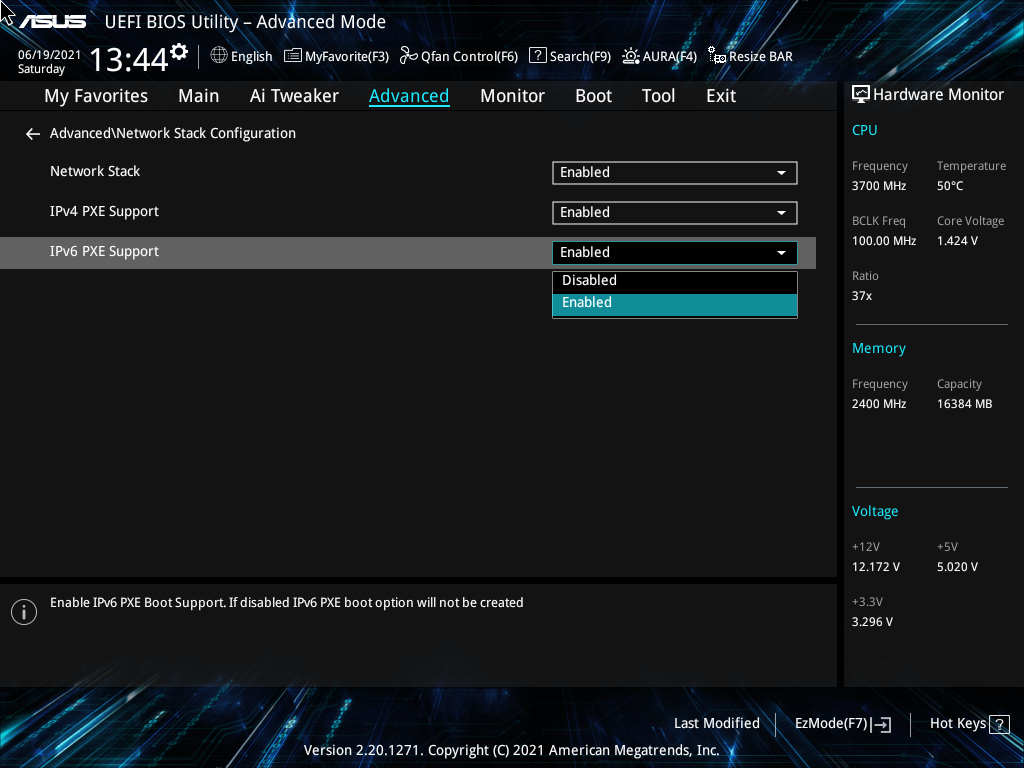1024x768 pixels.
Task: Go back using the left arrow near Network Stack Configuration
Action: pyautogui.click(x=32, y=133)
